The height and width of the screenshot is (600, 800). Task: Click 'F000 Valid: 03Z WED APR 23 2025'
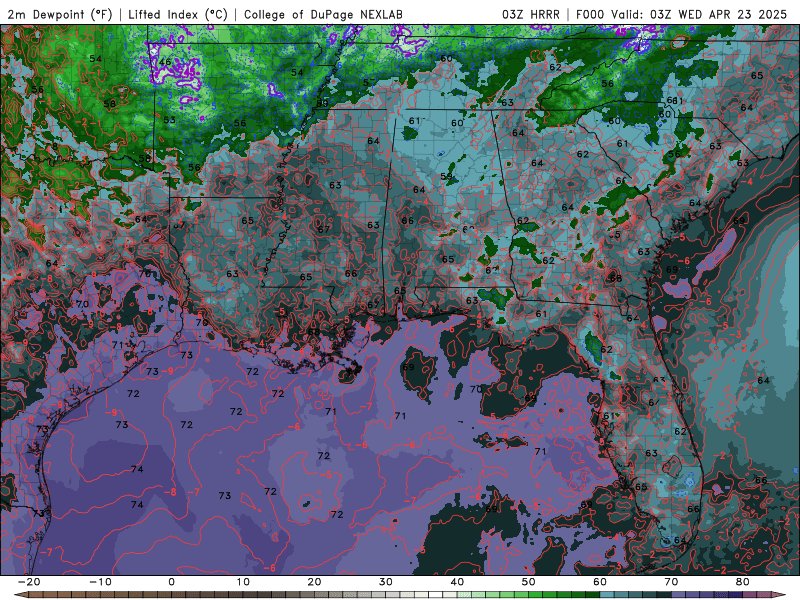pyautogui.click(x=682, y=15)
